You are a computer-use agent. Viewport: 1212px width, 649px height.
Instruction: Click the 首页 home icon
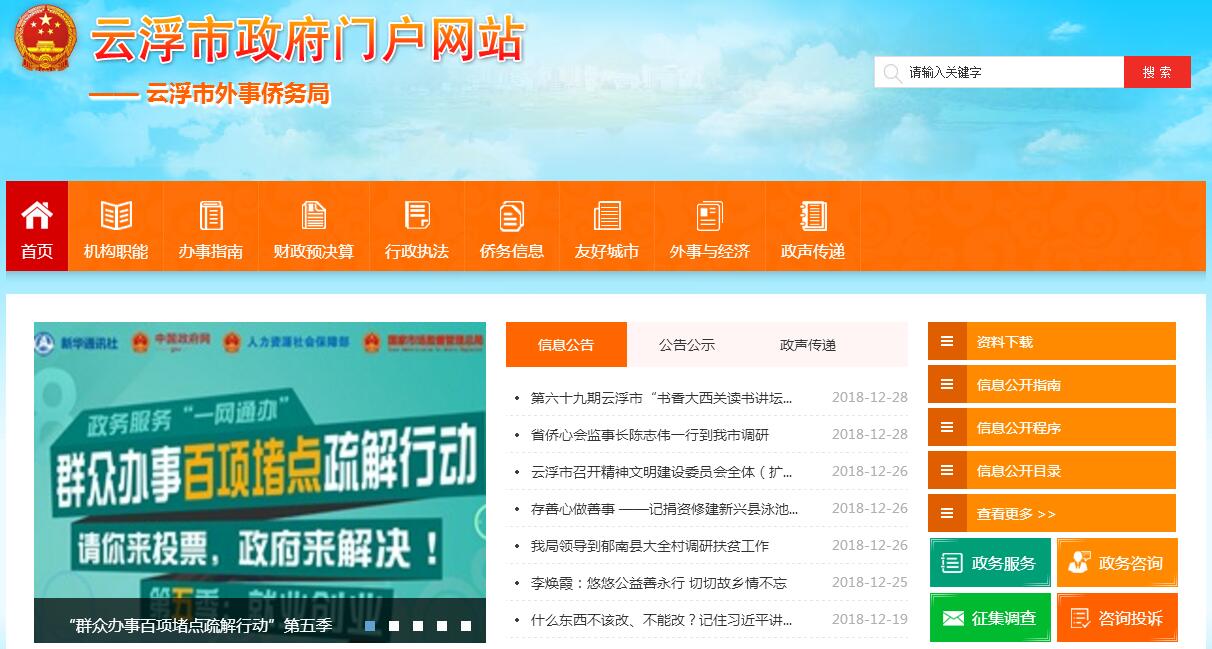tap(37, 215)
